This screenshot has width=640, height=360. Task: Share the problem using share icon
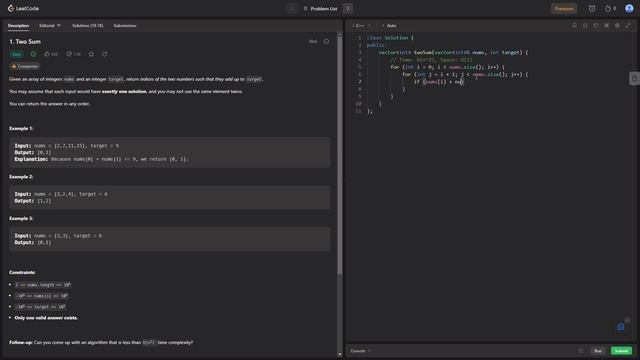point(104,54)
